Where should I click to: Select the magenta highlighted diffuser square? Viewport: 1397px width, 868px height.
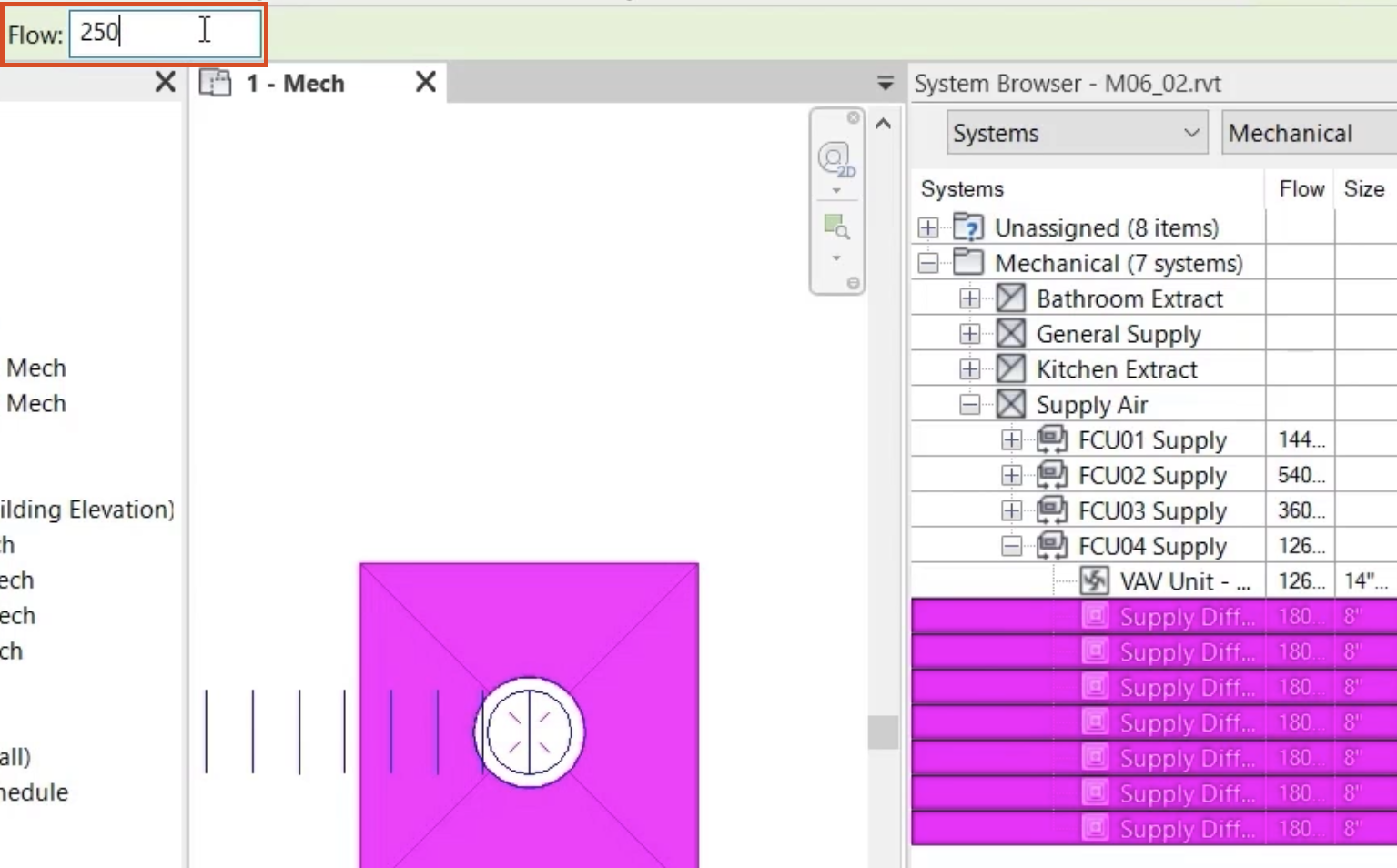coord(529,715)
